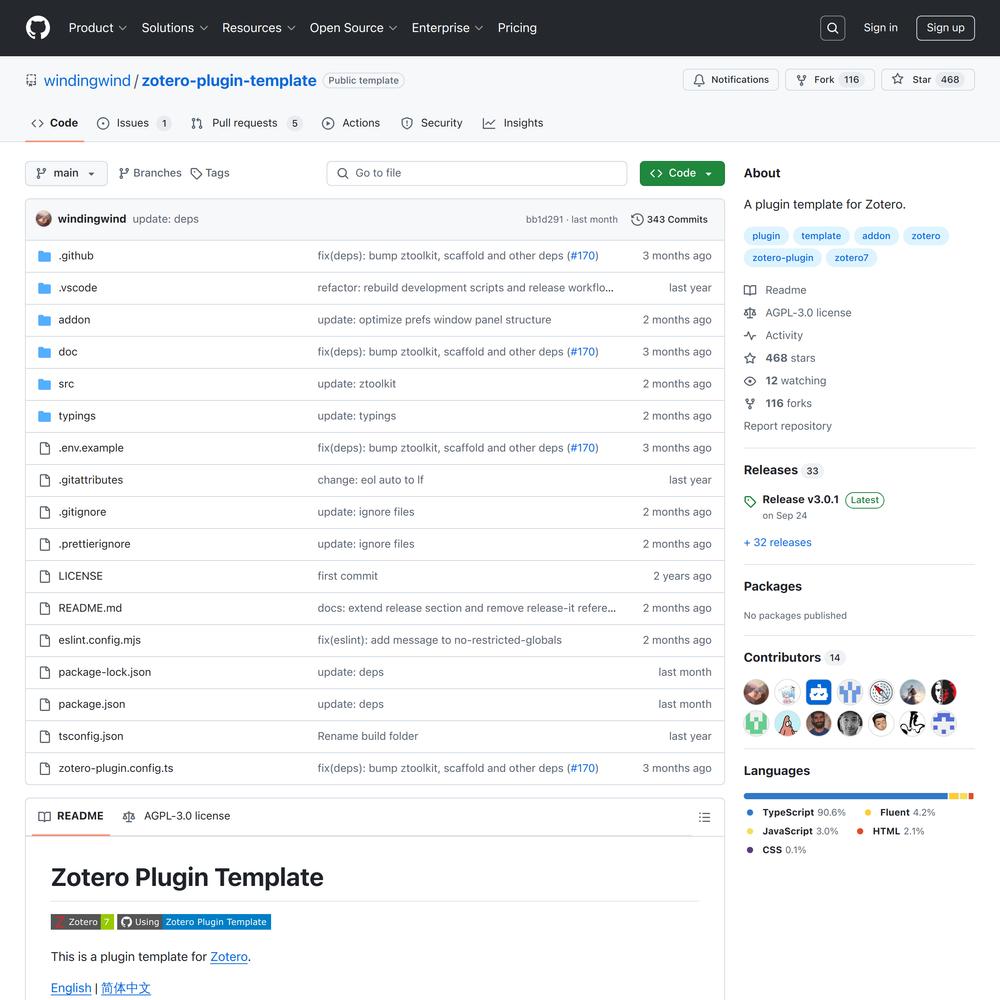Open the package-lock.json file

pyautogui.click(x=105, y=672)
